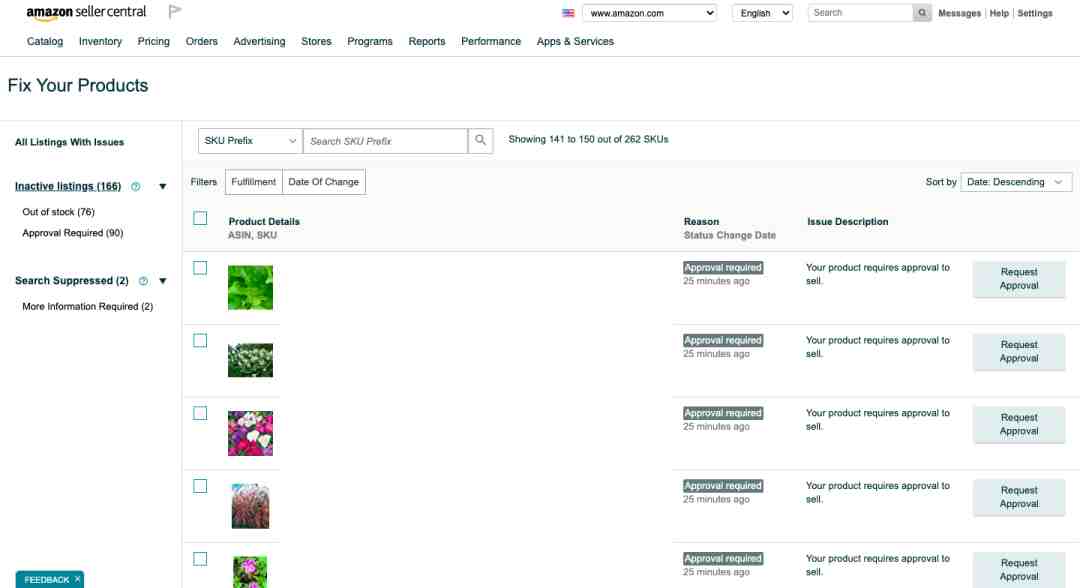Open the Date Of Change filter
The width and height of the screenshot is (1080, 588).
point(324,182)
